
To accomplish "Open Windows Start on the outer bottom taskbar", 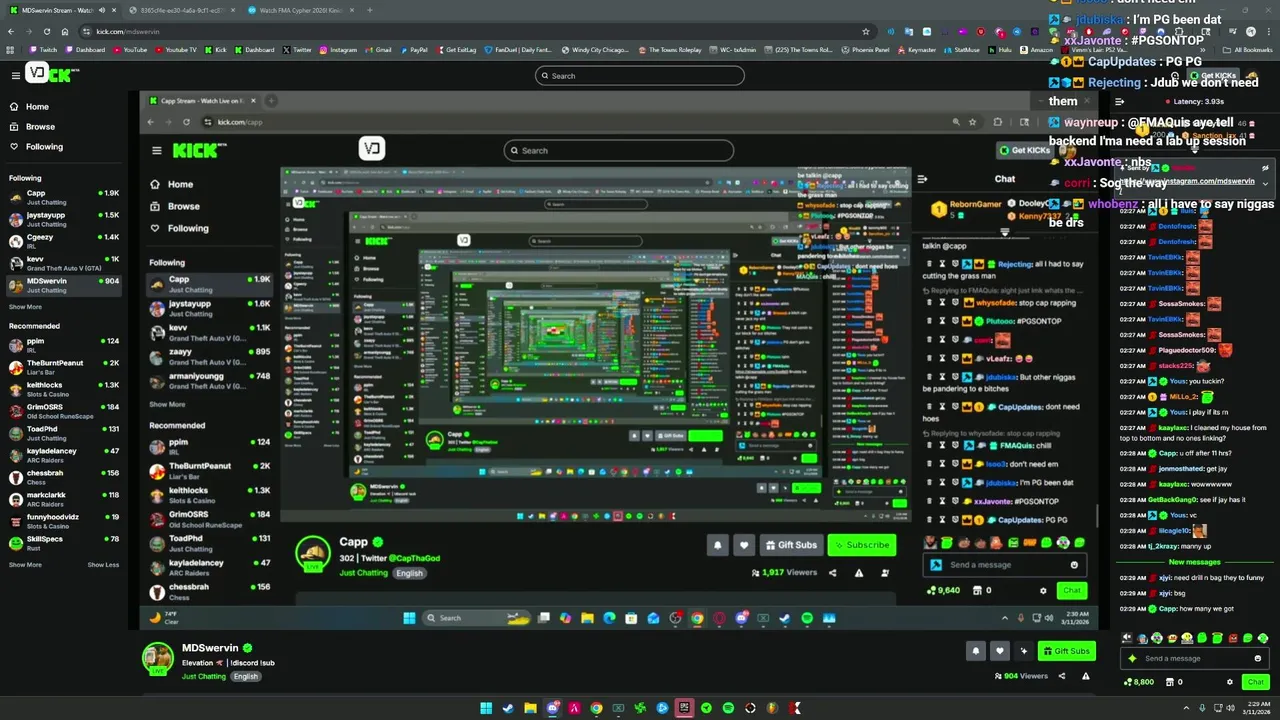I will (486, 708).
